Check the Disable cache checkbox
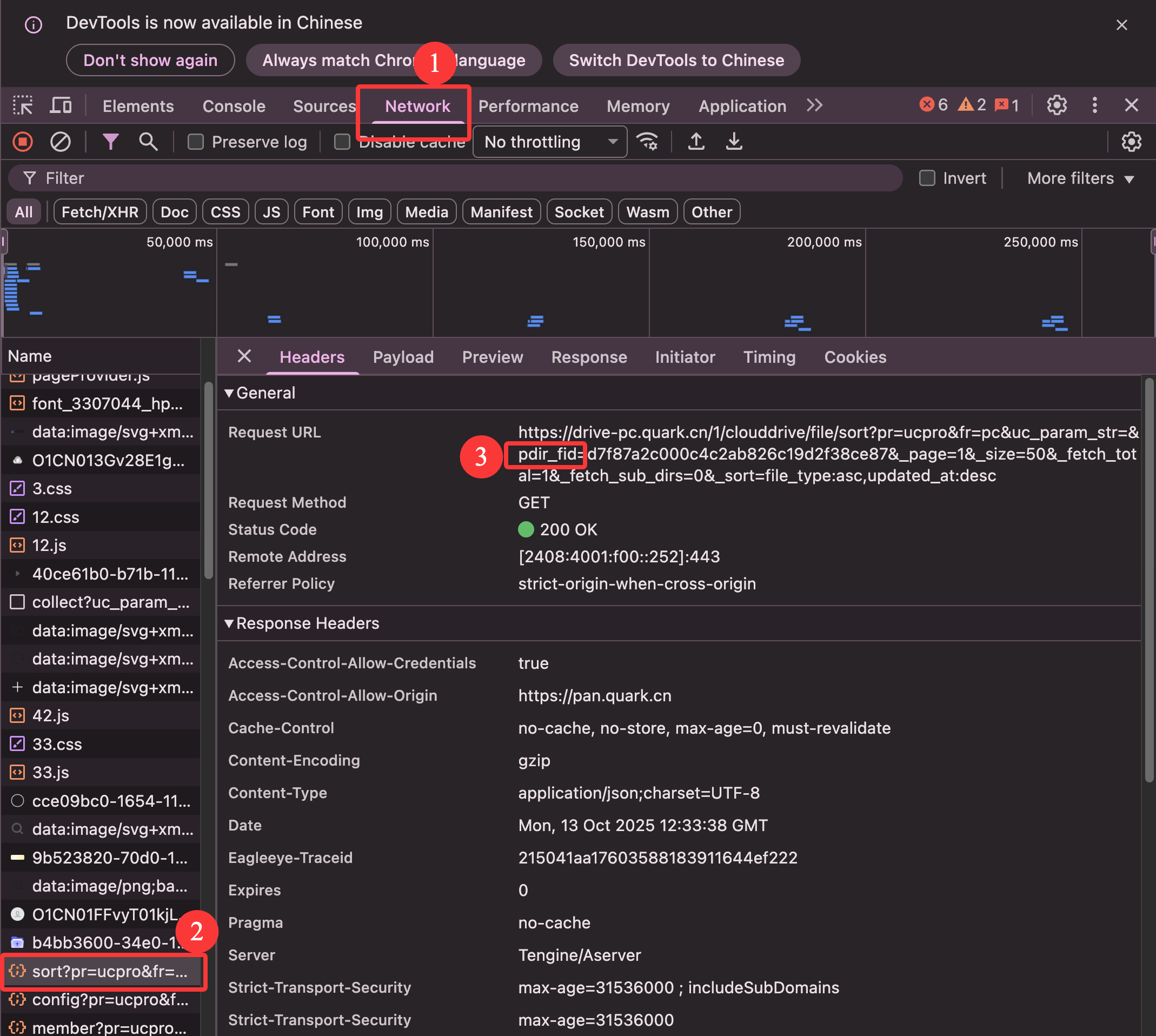1156x1036 pixels. click(342, 142)
